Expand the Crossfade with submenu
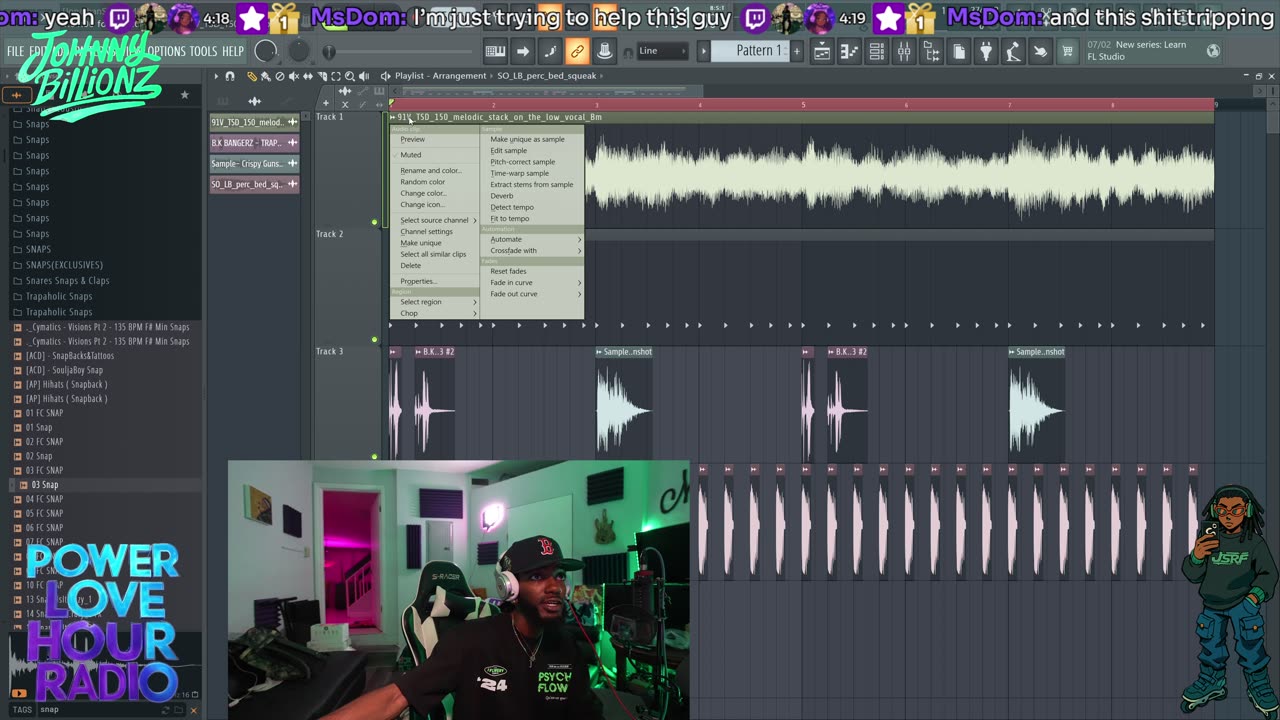Screen dimensions: 1280x720 tap(534, 250)
